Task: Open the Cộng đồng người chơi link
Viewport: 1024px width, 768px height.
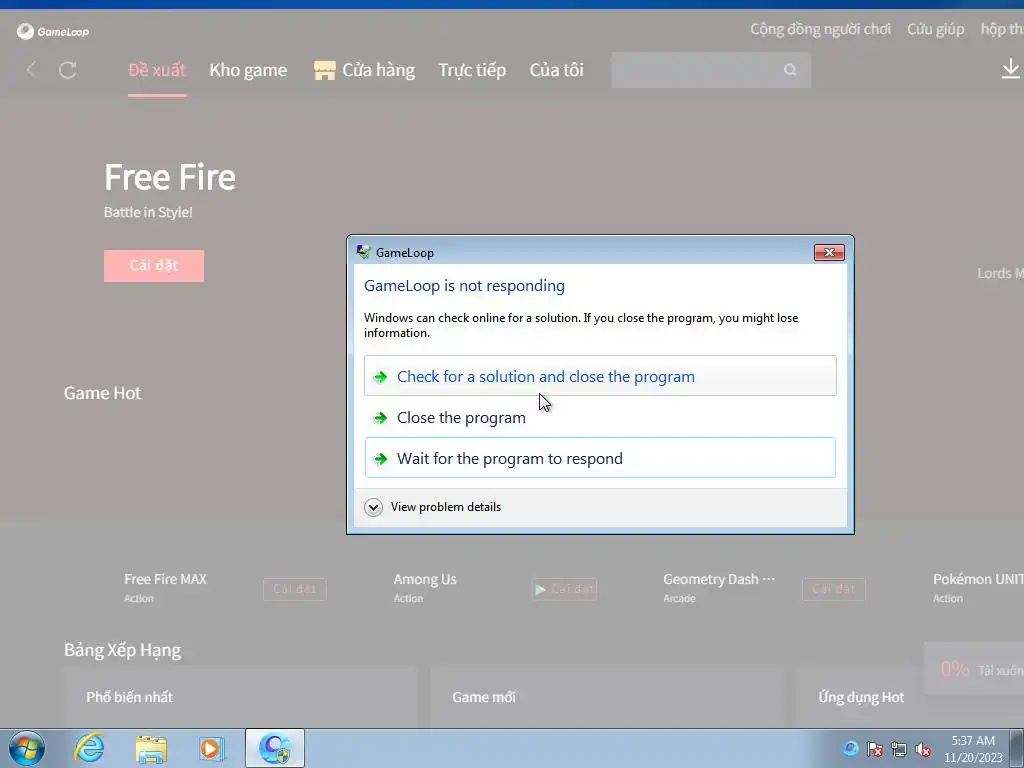Action: (820, 29)
